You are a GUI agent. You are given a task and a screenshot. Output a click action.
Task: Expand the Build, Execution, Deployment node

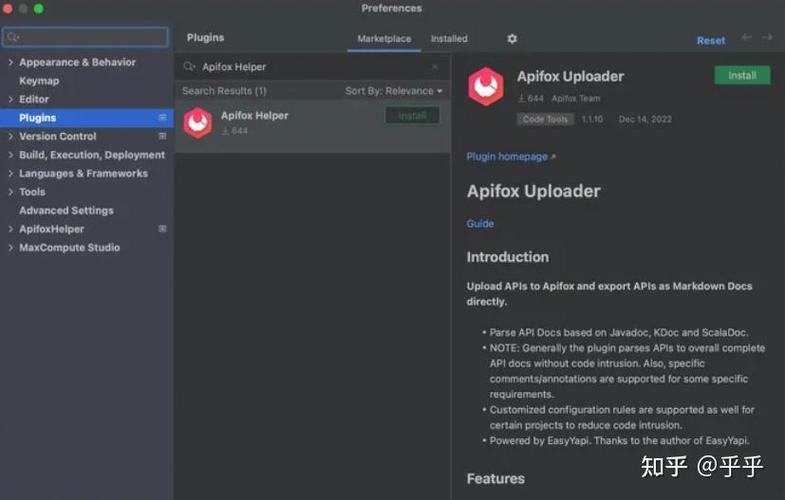pyautogui.click(x=11, y=155)
